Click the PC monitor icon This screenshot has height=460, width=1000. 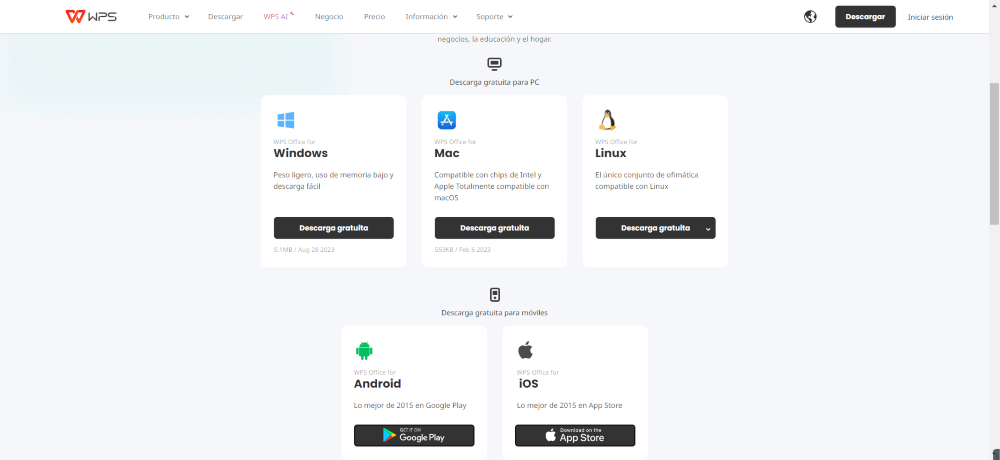pyautogui.click(x=494, y=63)
